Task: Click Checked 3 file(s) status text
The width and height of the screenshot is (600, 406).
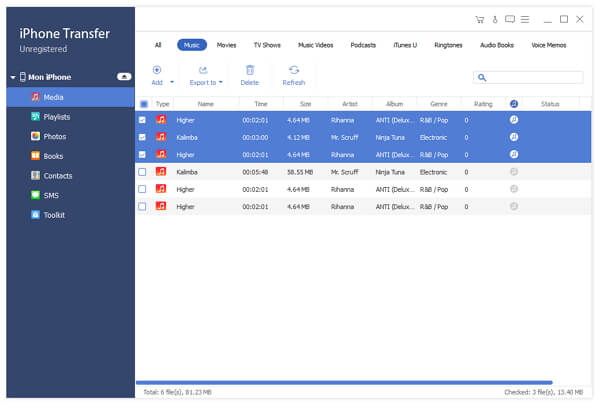Action: (x=543, y=392)
